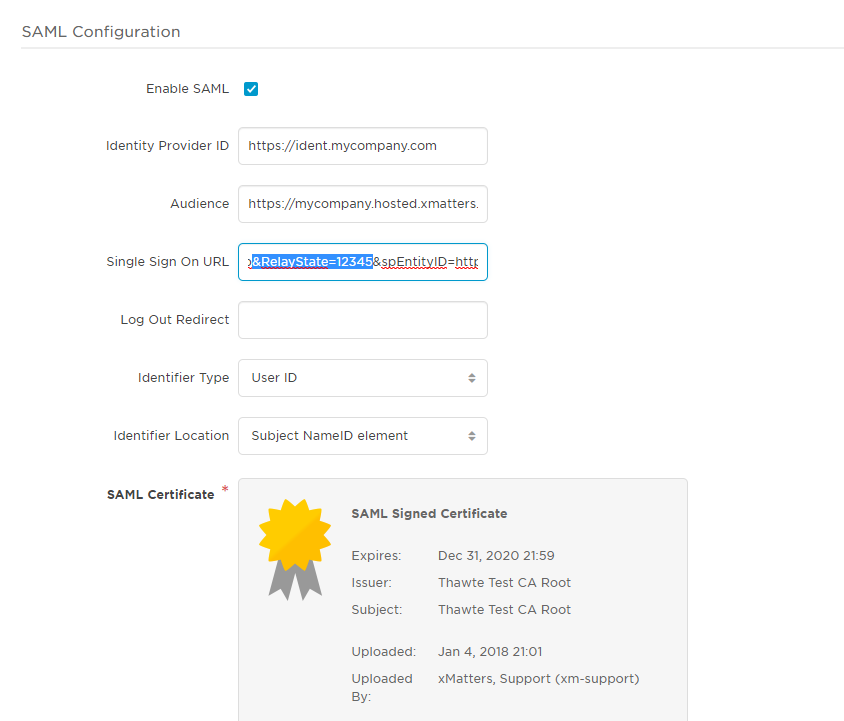This screenshot has width=844, height=721.
Task: Focus the Audience URL input
Action: coord(363,204)
